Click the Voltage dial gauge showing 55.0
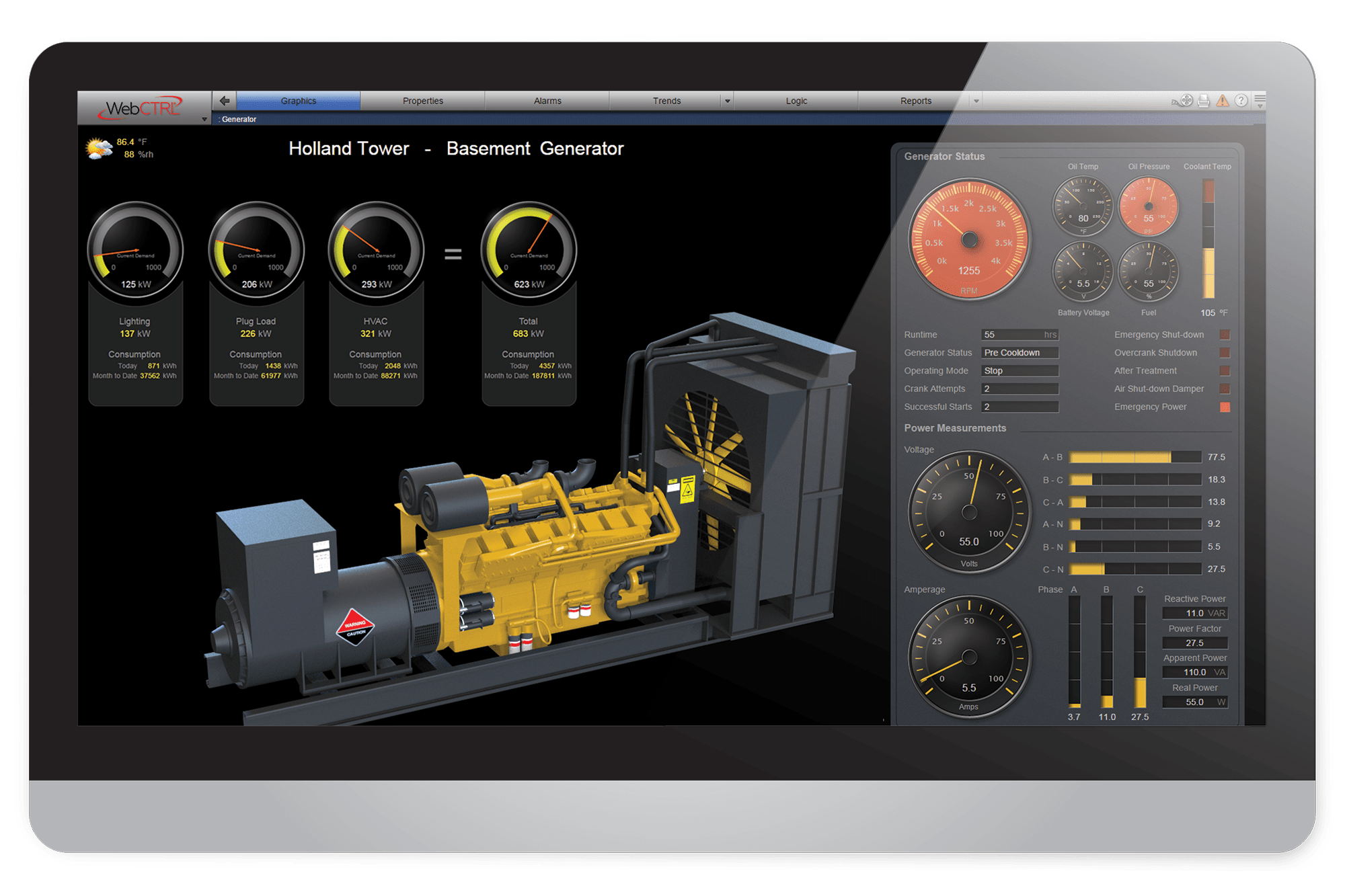The height and width of the screenshot is (896, 1345). click(969, 512)
